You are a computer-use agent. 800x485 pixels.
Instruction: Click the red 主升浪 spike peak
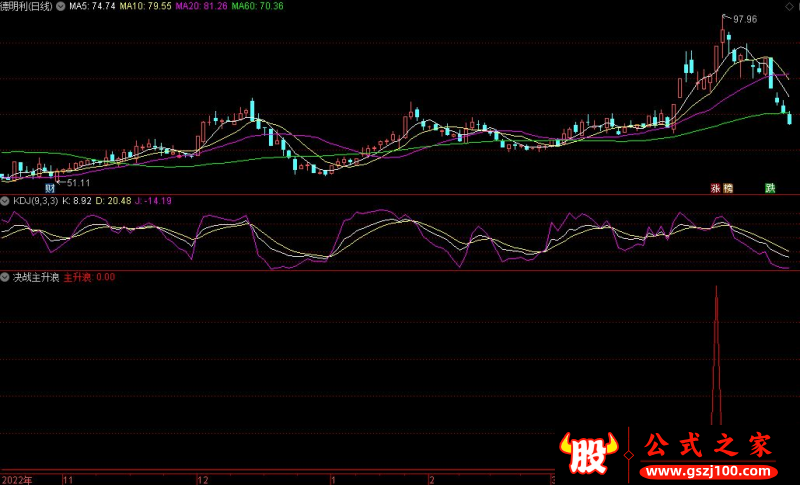point(716,290)
